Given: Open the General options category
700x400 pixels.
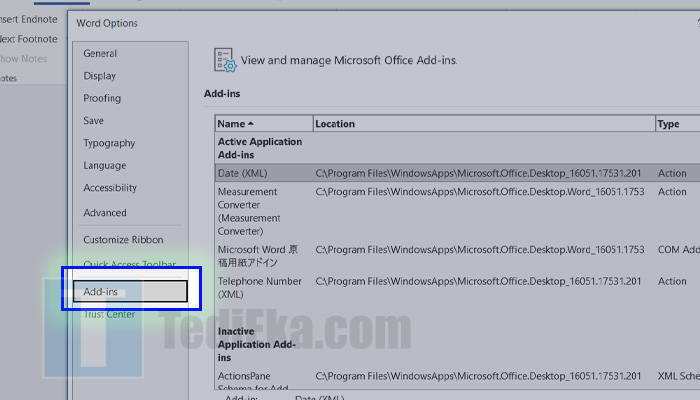Looking at the screenshot, I should (100, 54).
